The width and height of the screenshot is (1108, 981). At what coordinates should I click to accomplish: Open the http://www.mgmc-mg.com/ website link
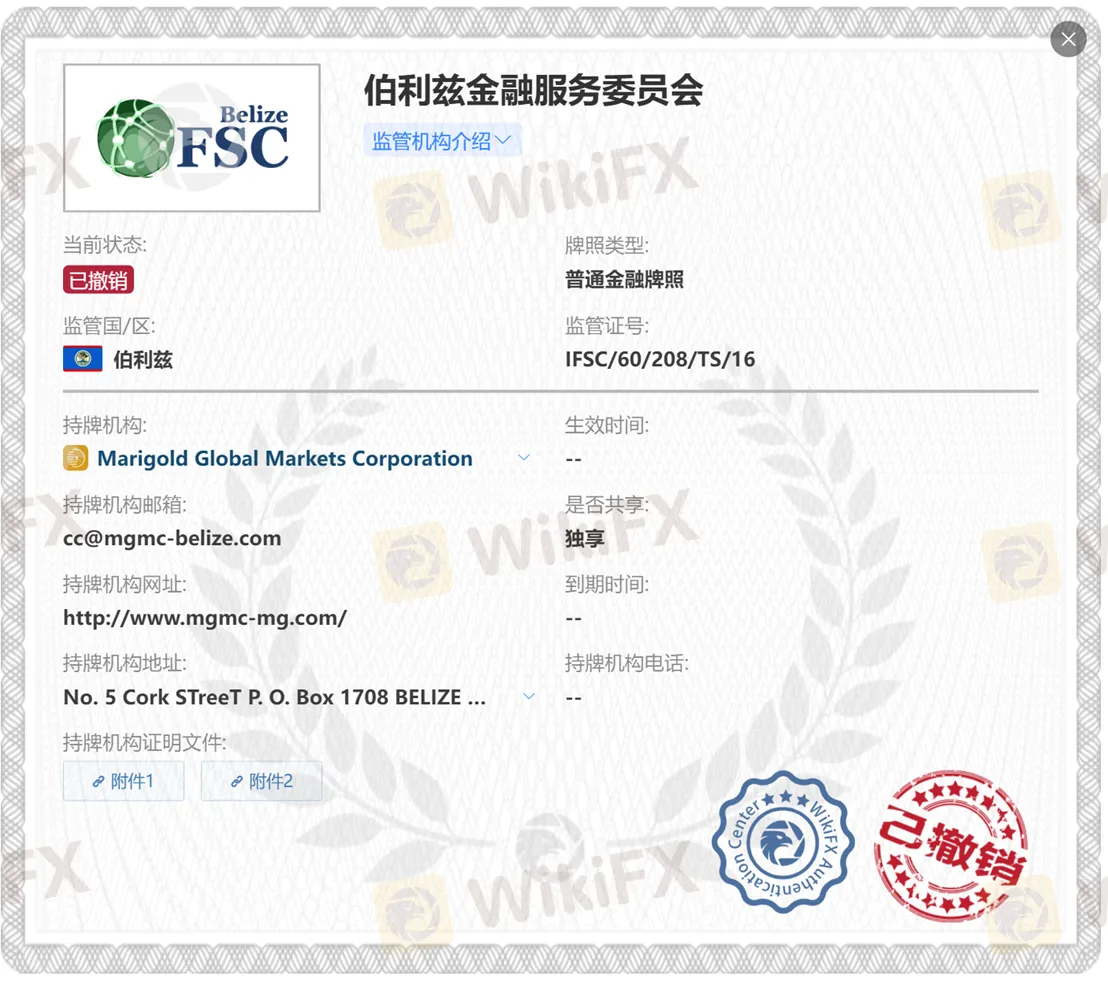(x=205, y=617)
